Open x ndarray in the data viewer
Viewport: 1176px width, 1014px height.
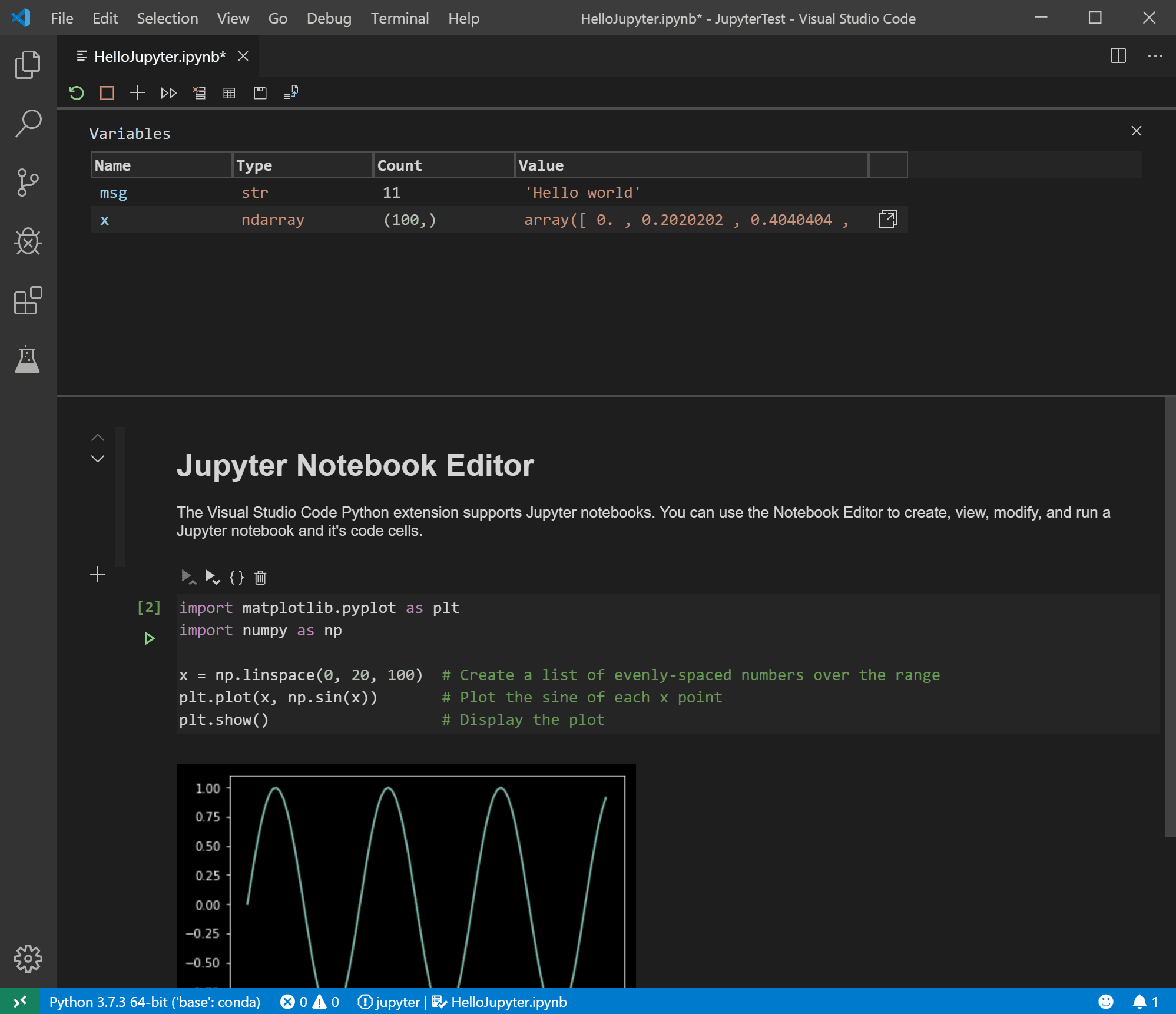(887, 218)
